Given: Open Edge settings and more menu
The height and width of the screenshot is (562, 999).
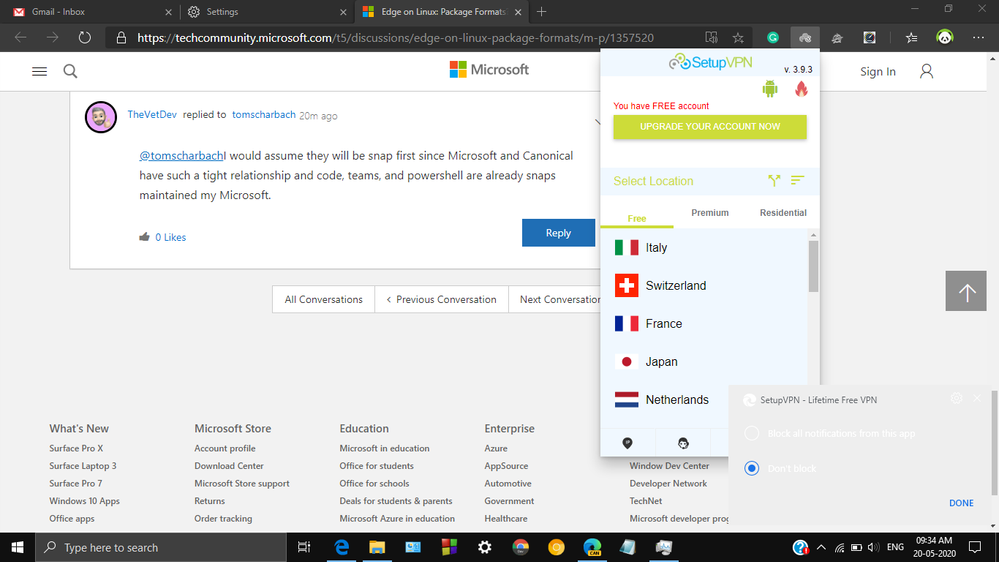Looking at the screenshot, I should (x=978, y=38).
